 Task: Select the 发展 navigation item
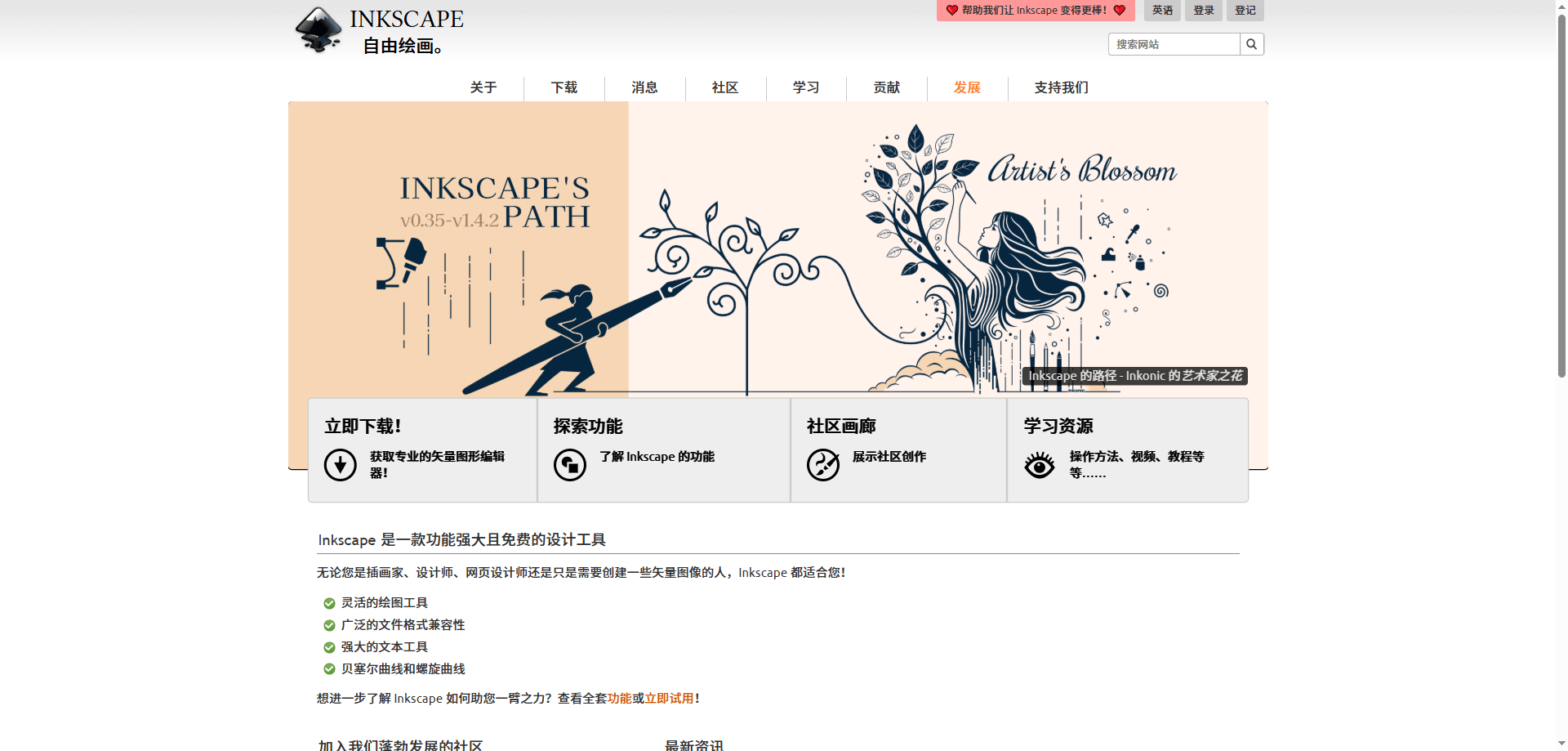click(967, 87)
